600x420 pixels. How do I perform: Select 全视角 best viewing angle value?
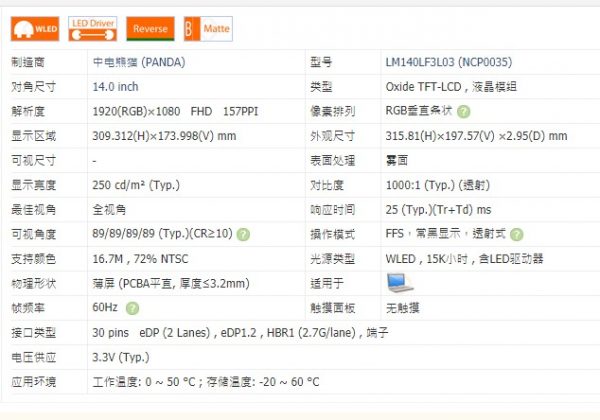coord(109,210)
